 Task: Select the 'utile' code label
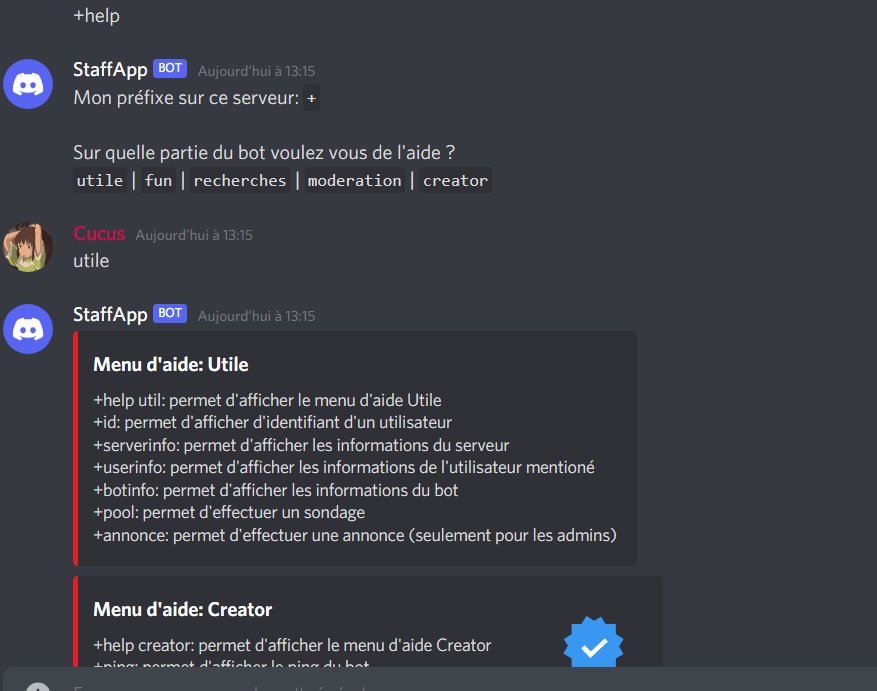click(100, 181)
